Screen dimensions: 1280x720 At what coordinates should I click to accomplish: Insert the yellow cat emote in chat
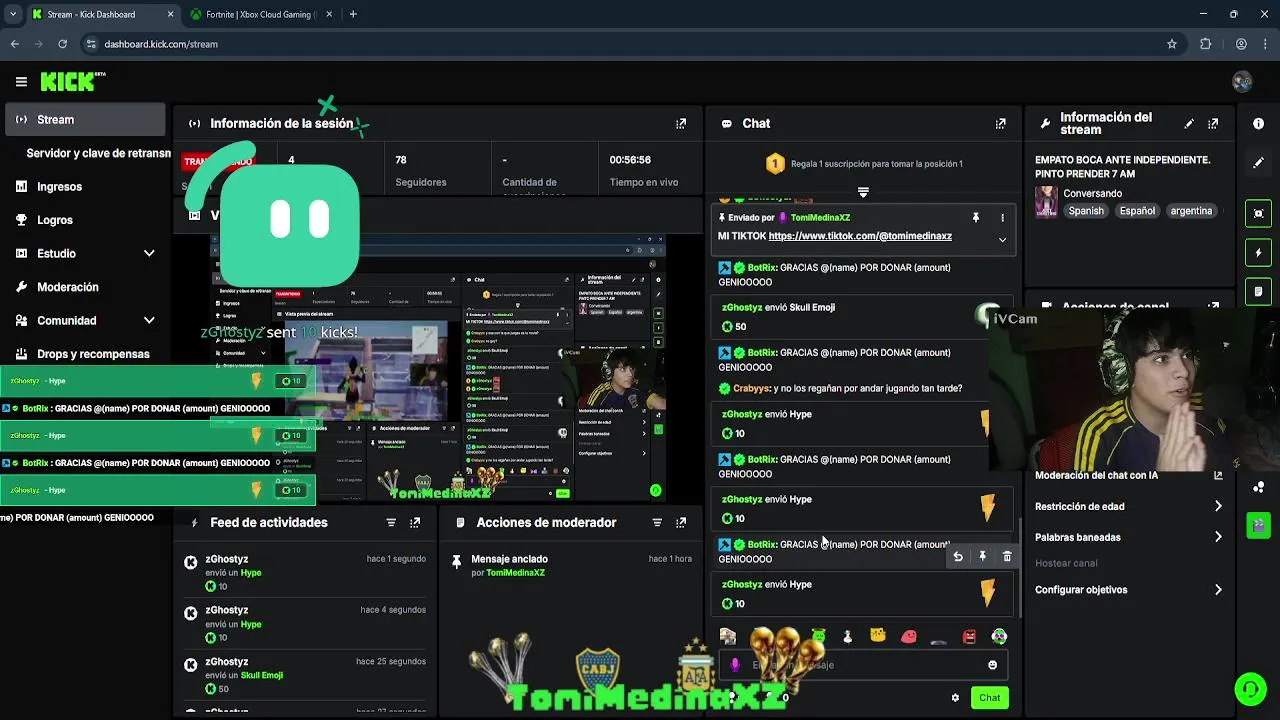pos(878,636)
